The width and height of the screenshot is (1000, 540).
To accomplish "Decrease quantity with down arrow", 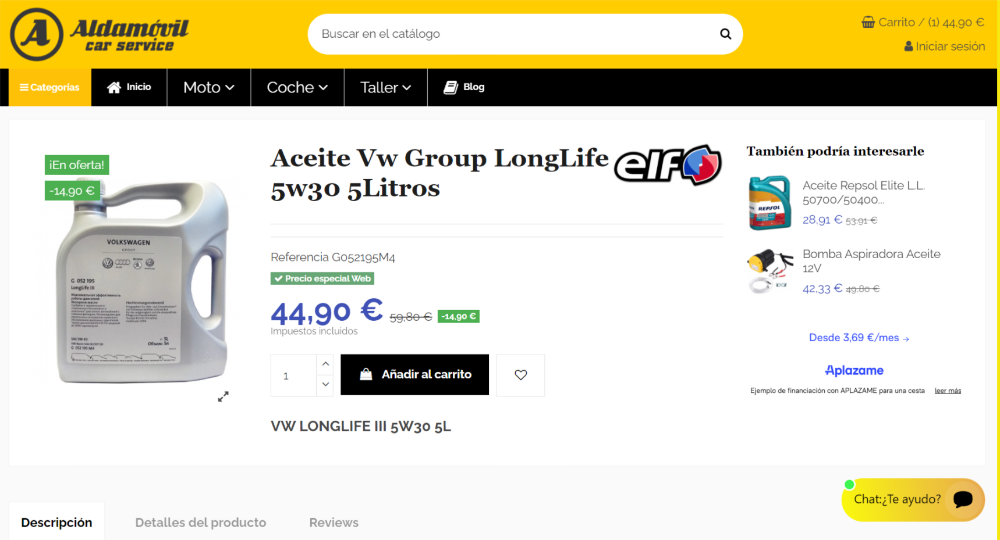I will pyautogui.click(x=325, y=384).
